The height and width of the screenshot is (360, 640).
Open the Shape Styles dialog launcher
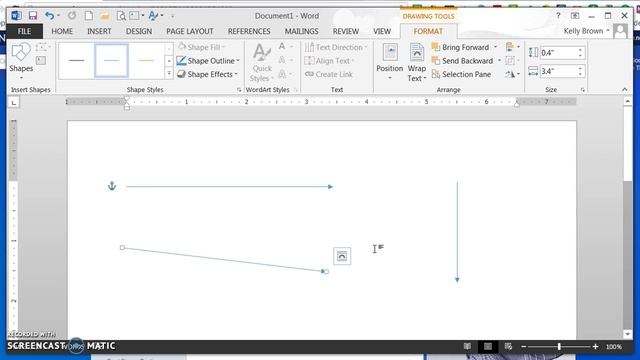(x=239, y=90)
